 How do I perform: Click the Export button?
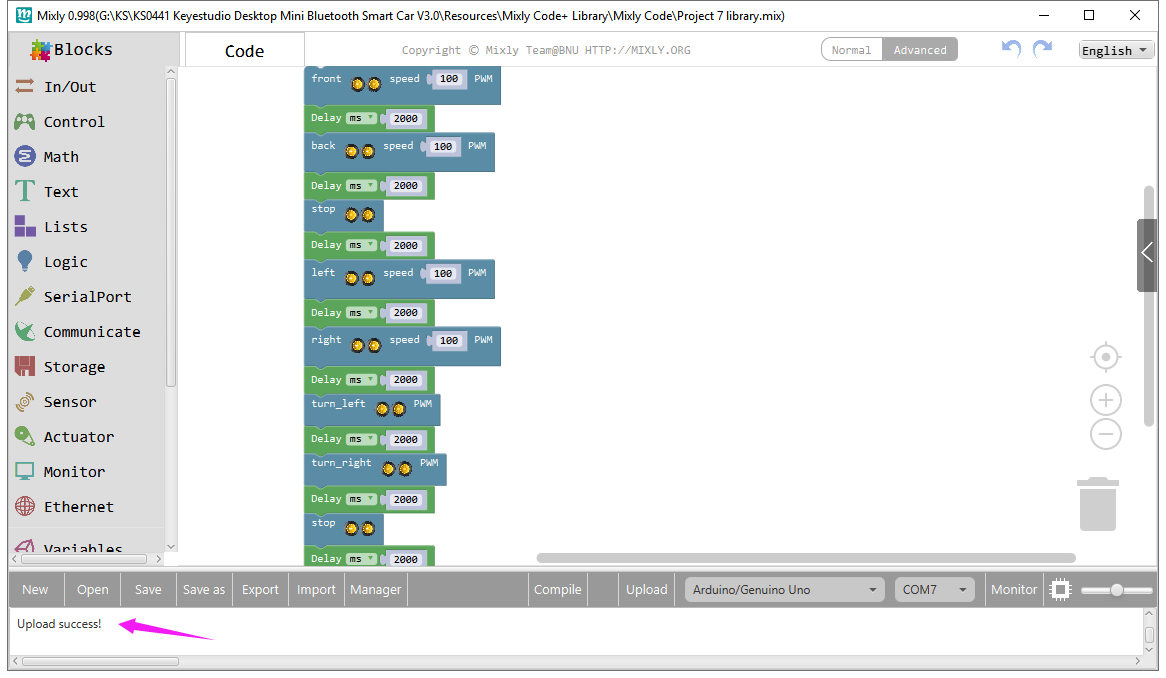click(260, 590)
